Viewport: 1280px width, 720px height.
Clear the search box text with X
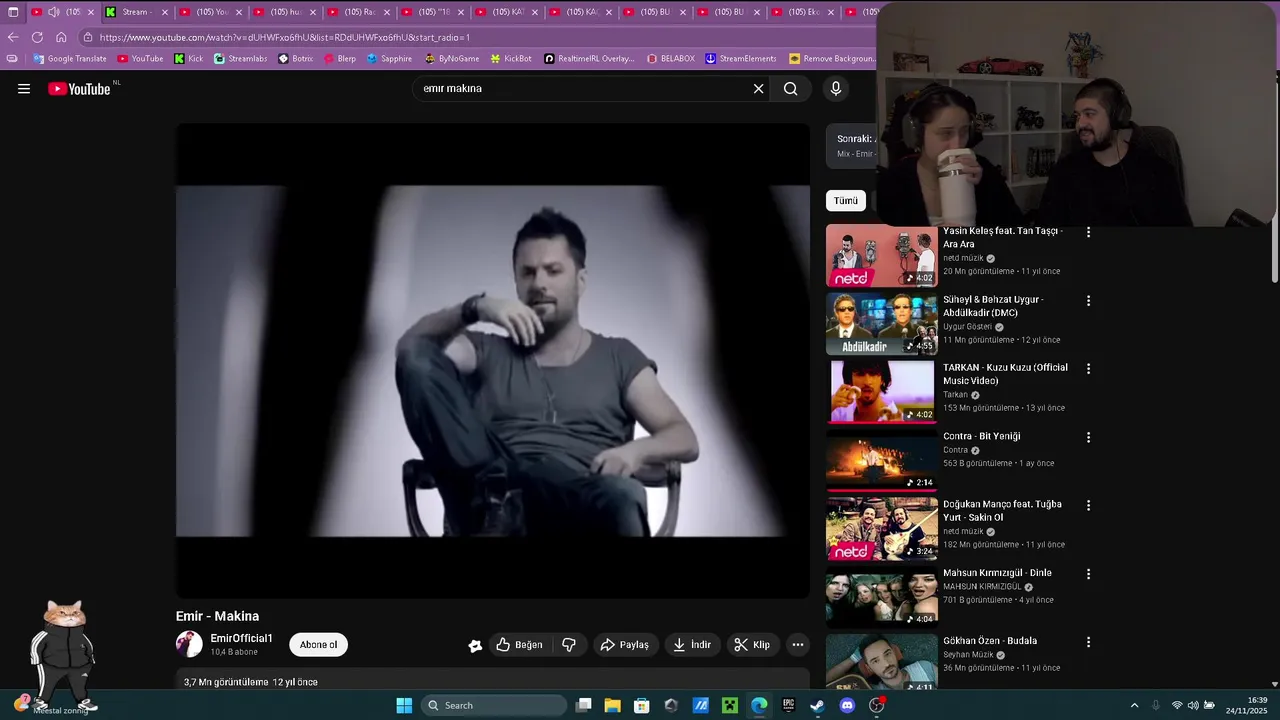(x=758, y=89)
